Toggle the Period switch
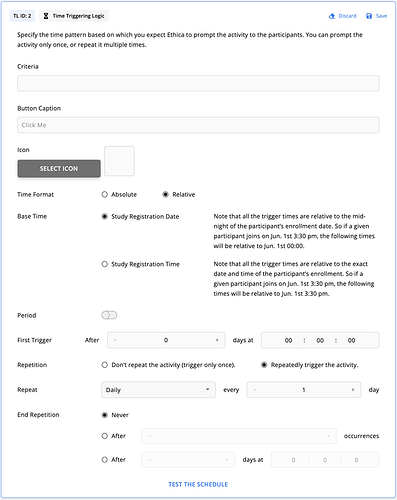The width and height of the screenshot is (397, 500). point(109,315)
